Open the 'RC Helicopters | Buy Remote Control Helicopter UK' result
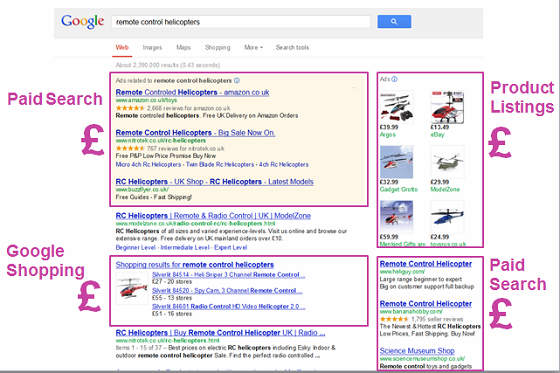 click(x=220, y=333)
